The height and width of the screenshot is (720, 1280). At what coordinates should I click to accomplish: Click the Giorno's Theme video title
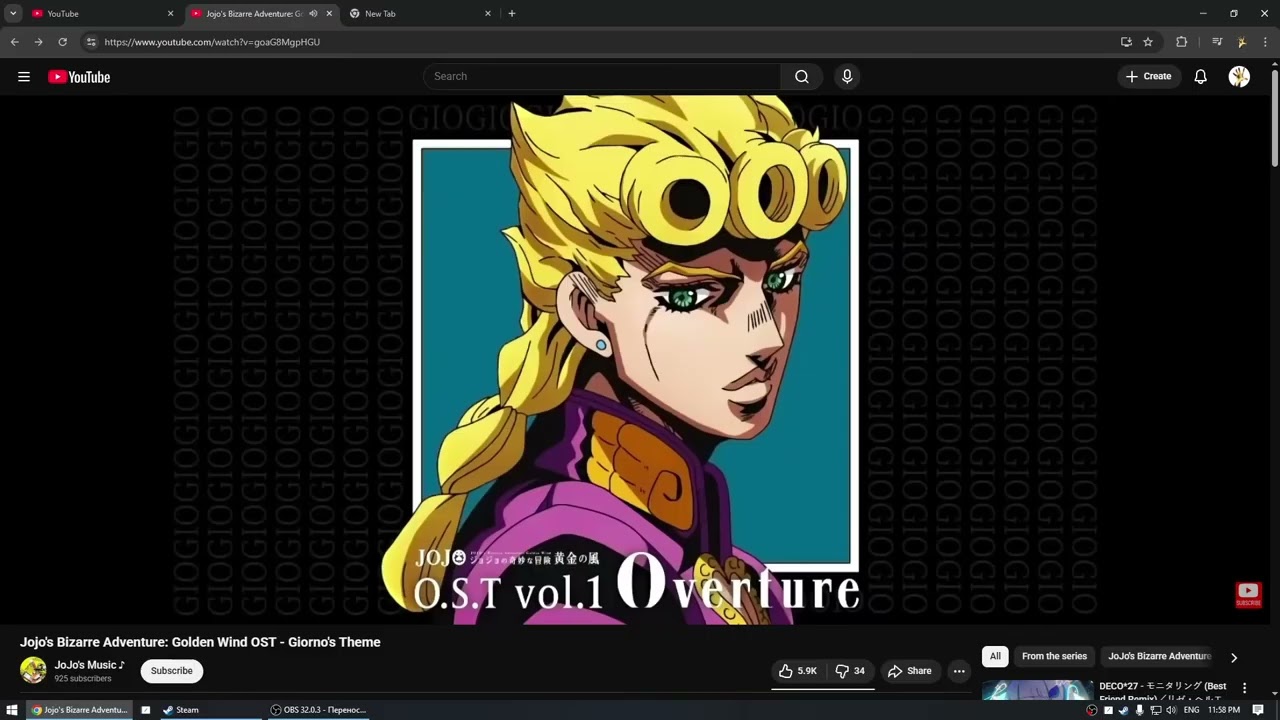point(200,642)
